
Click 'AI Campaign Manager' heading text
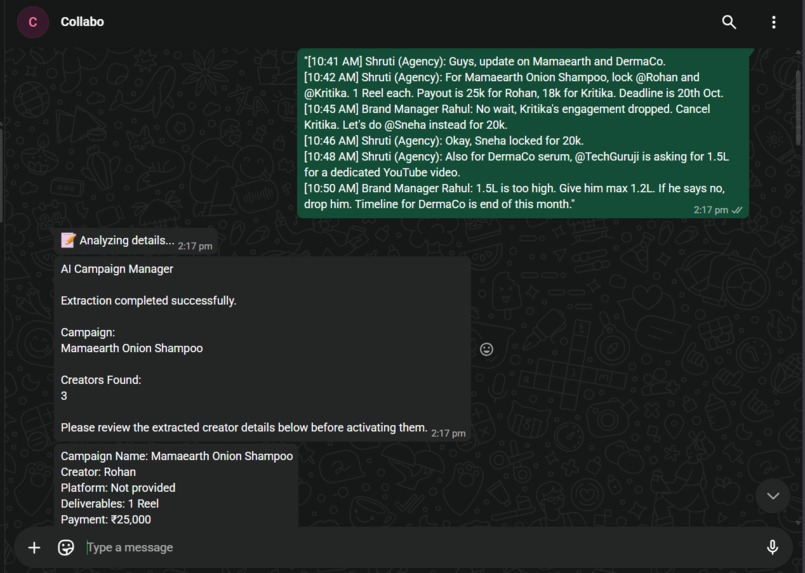tap(117, 269)
